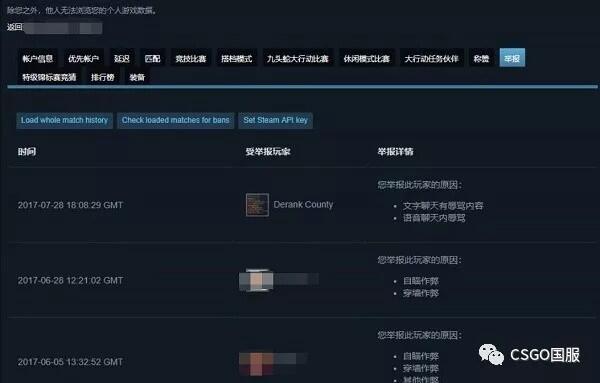Open the 排行榜 tab
Screen dimensions: 600x383
[x=103, y=77]
